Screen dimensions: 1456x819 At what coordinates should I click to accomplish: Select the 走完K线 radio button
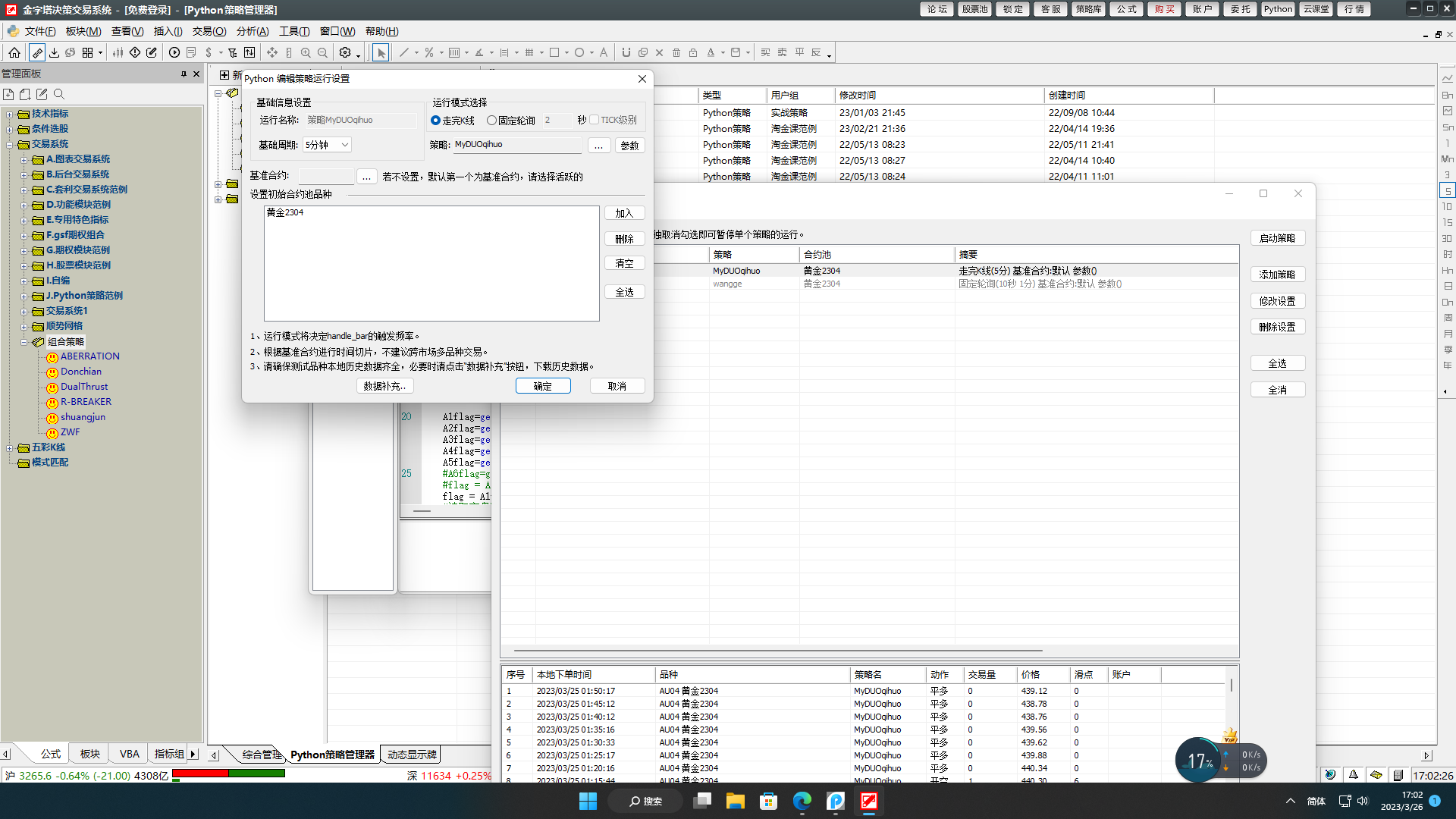pos(435,120)
